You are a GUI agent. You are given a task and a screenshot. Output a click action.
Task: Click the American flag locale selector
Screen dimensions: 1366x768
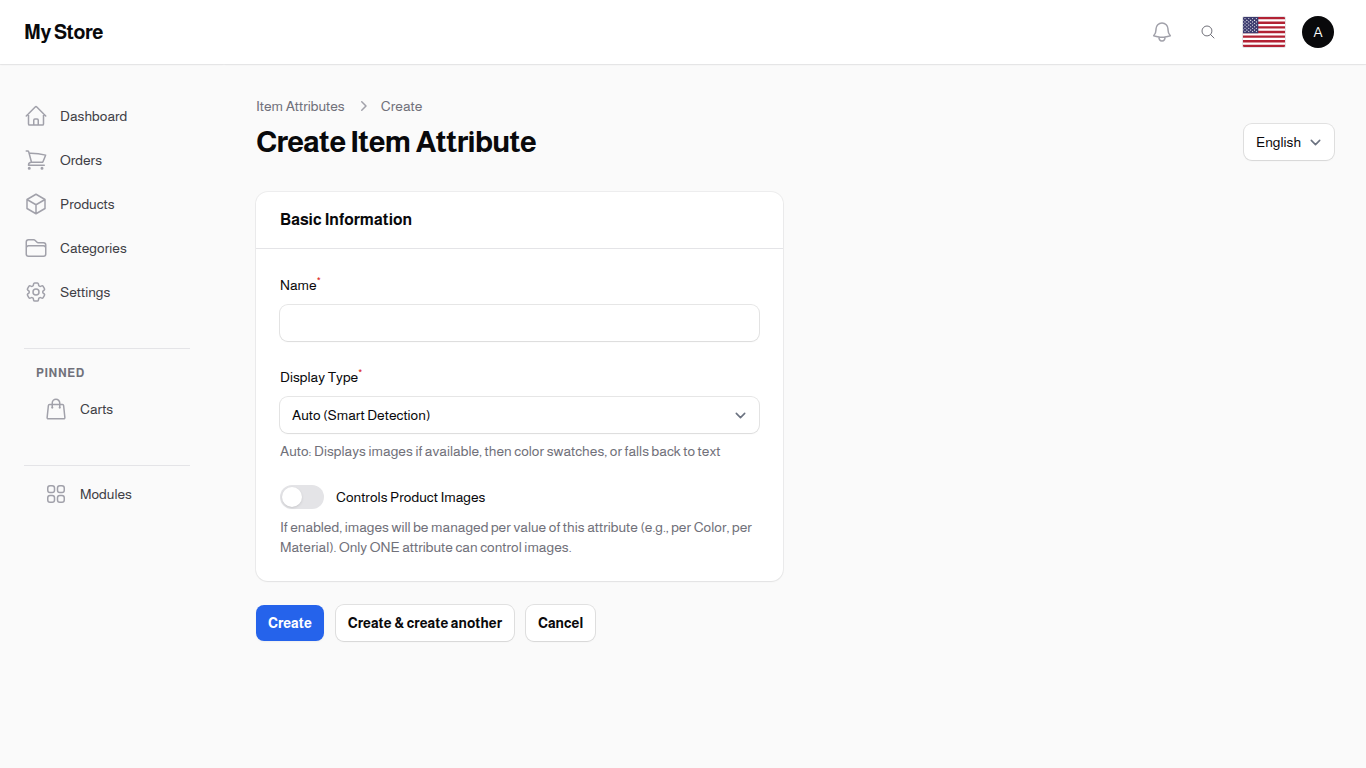tap(1263, 31)
